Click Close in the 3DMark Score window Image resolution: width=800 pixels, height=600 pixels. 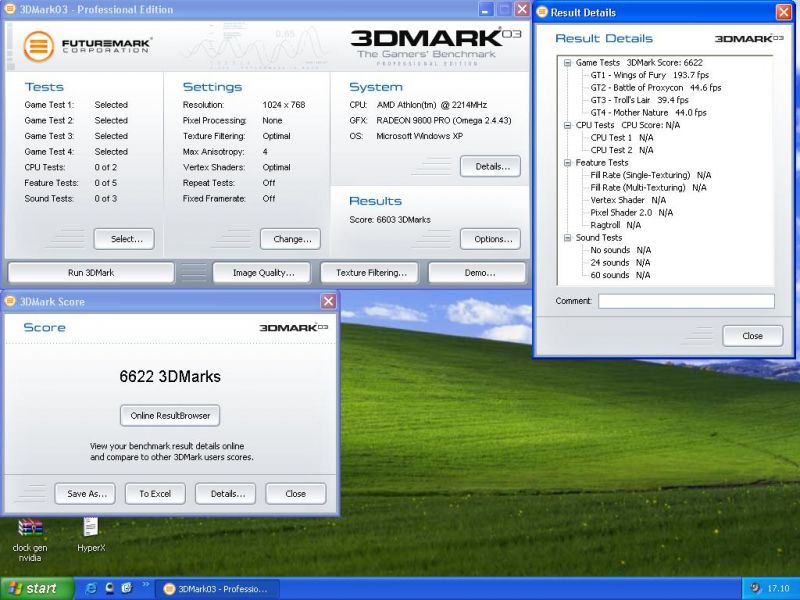[296, 493]
